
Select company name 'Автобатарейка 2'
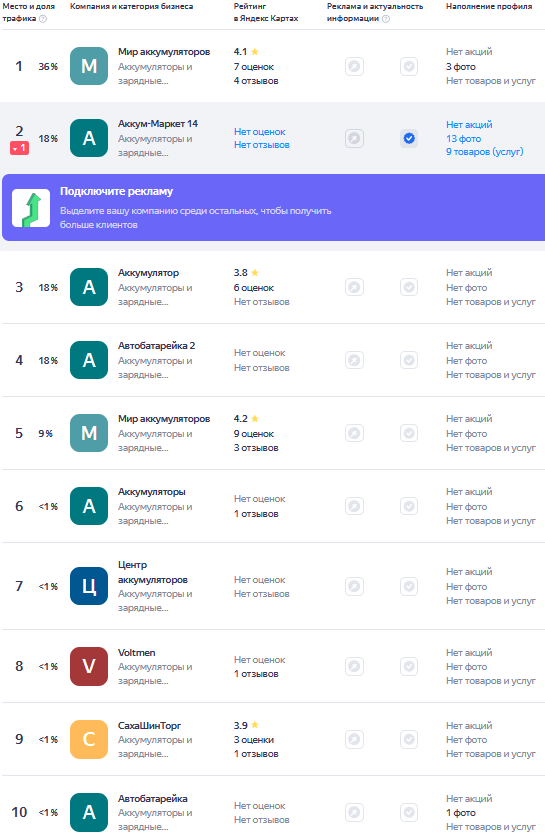156,346
